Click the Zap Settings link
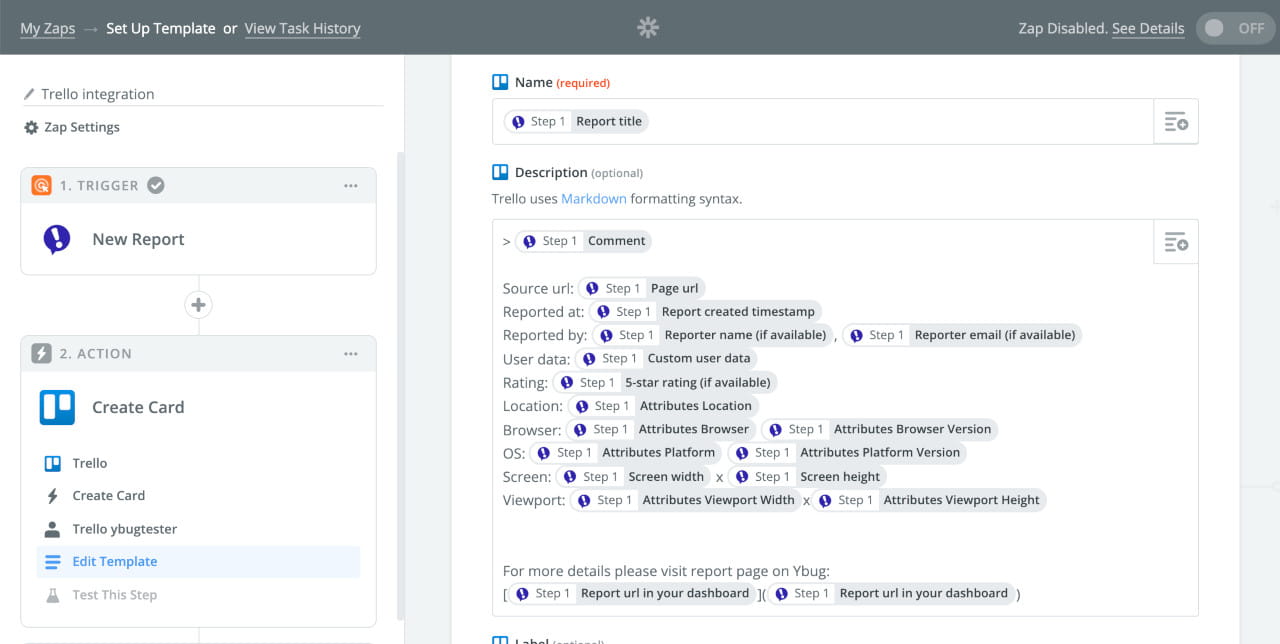1280x644 pixels. coord(82,127)
